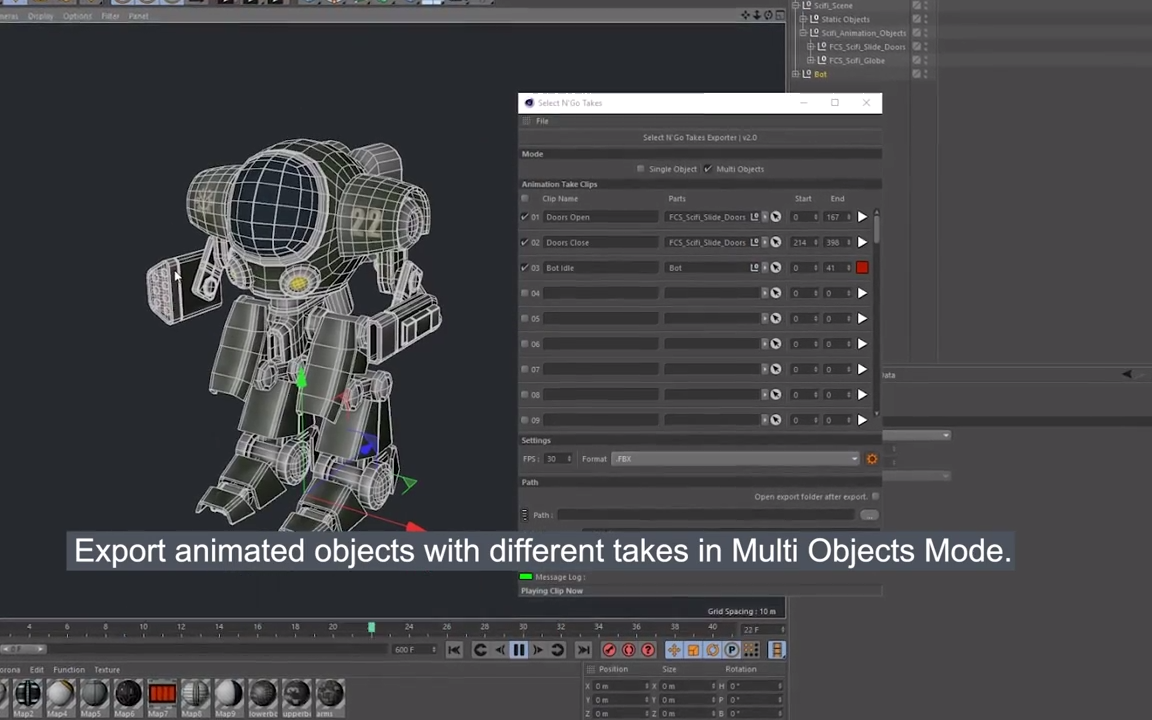Expand the Bot object in tree
1152x720 pixels.
click(796, 74)
